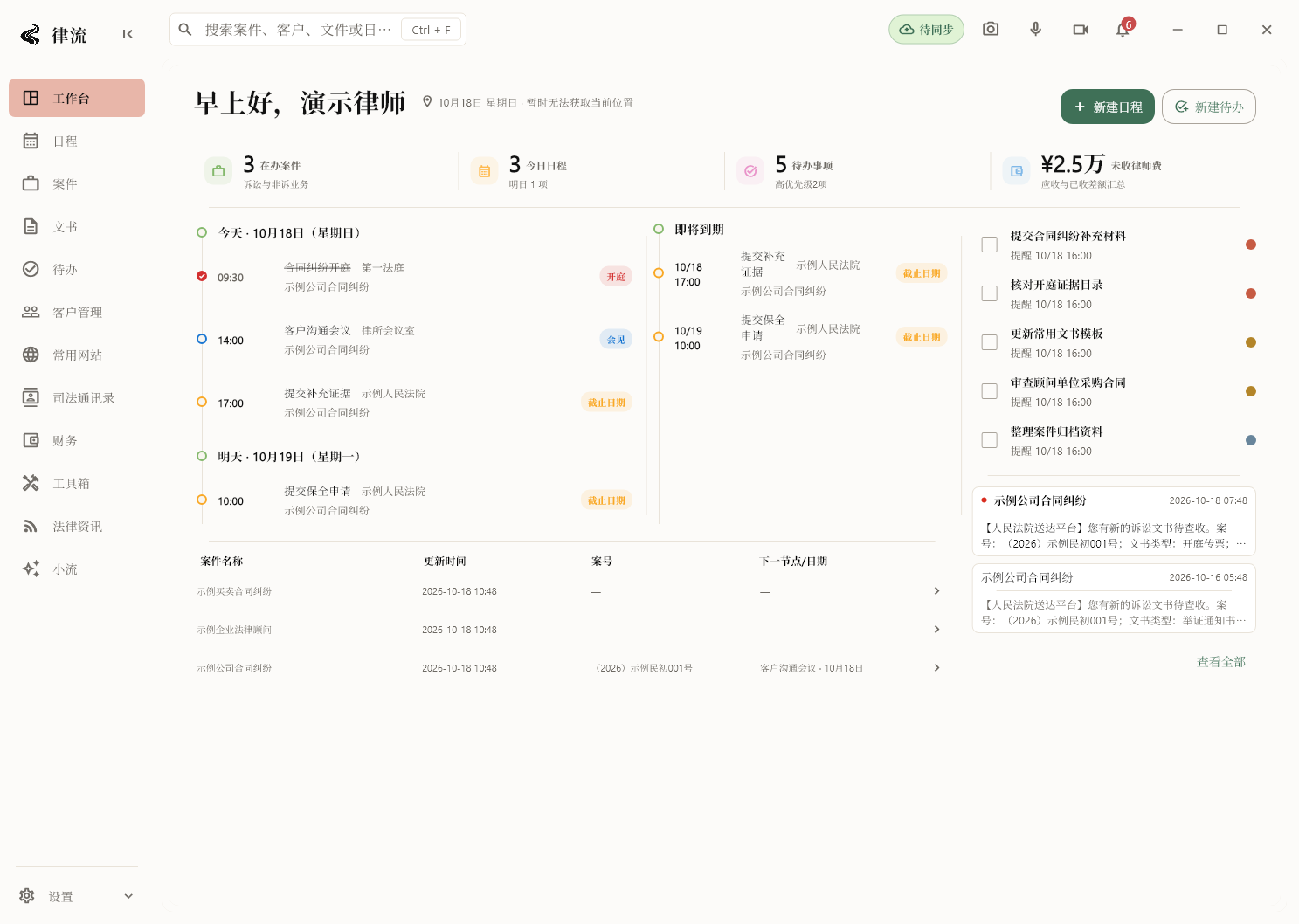Screen dimensions: 1299x924
Task: Activate the microphone voice input
Action: 1035,29
